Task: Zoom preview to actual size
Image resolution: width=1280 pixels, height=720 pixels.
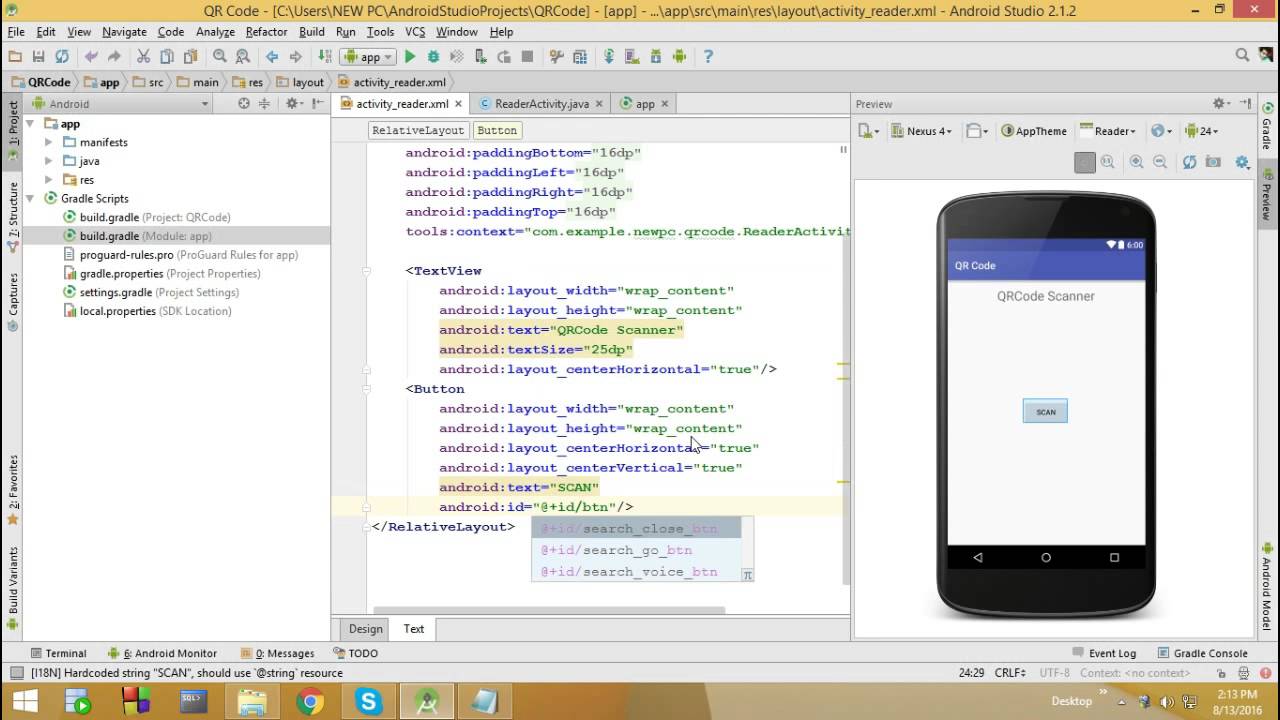Action: pos(1107,162)
